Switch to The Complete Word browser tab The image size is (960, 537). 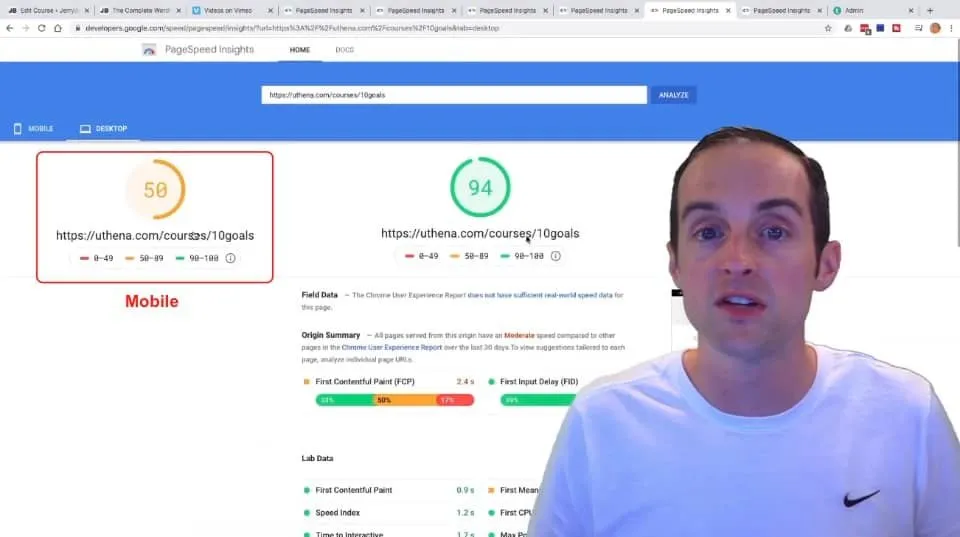pyautogui.click(x=140, y=10)
